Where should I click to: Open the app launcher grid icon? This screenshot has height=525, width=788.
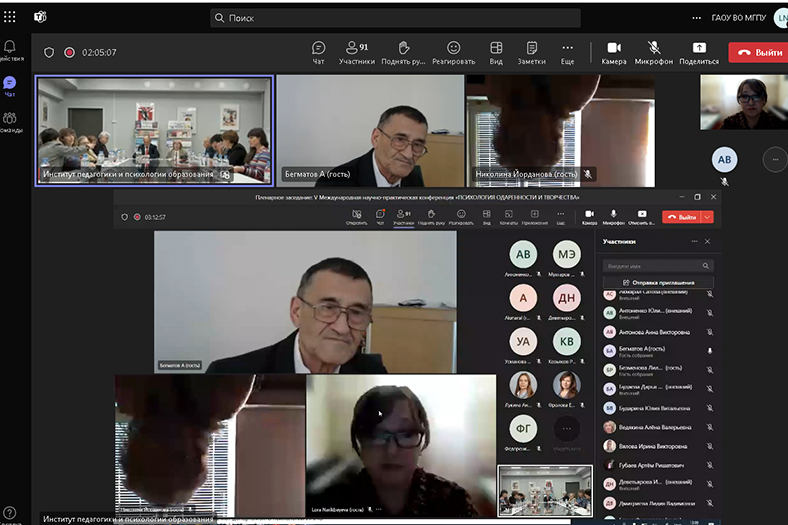[10, 17]
